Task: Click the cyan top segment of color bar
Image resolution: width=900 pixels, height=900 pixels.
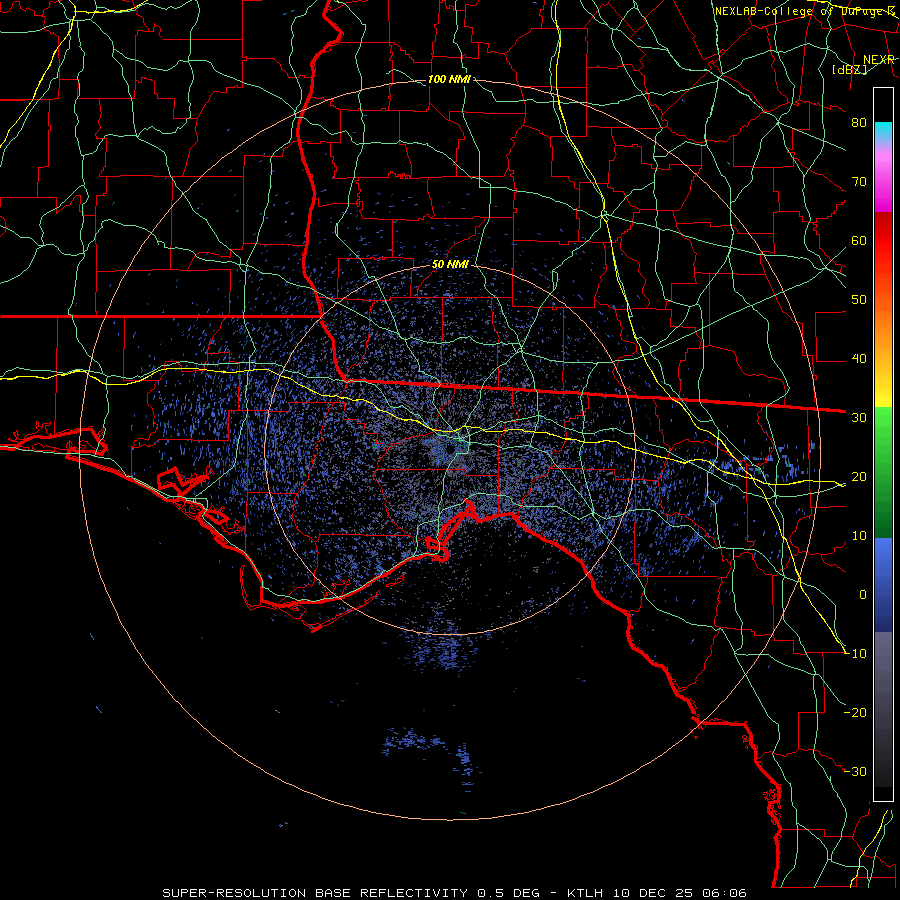Action: pyautogui.click(x=883, y=131)
